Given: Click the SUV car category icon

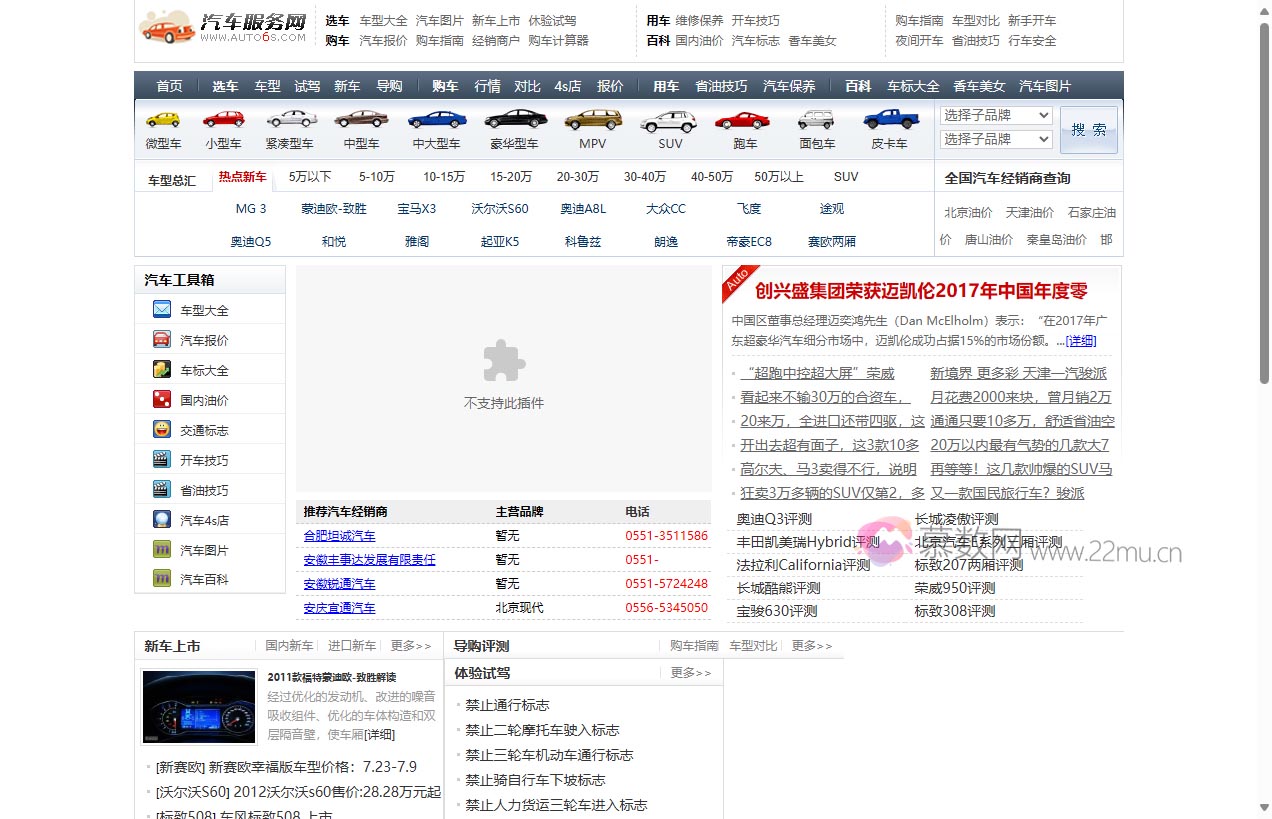Looking at the screenshot, I should pyautogui.click(x=668, y=119).
